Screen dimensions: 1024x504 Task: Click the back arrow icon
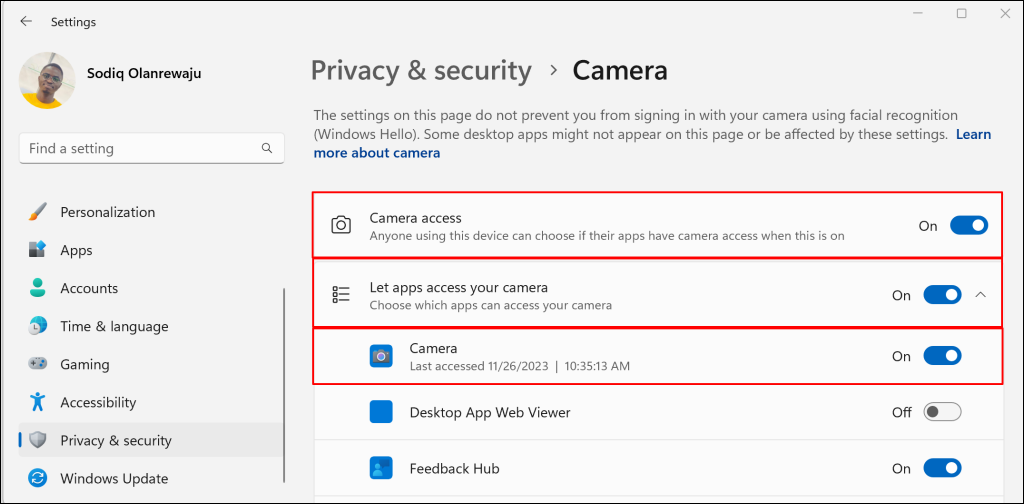(x=26, y=21)
